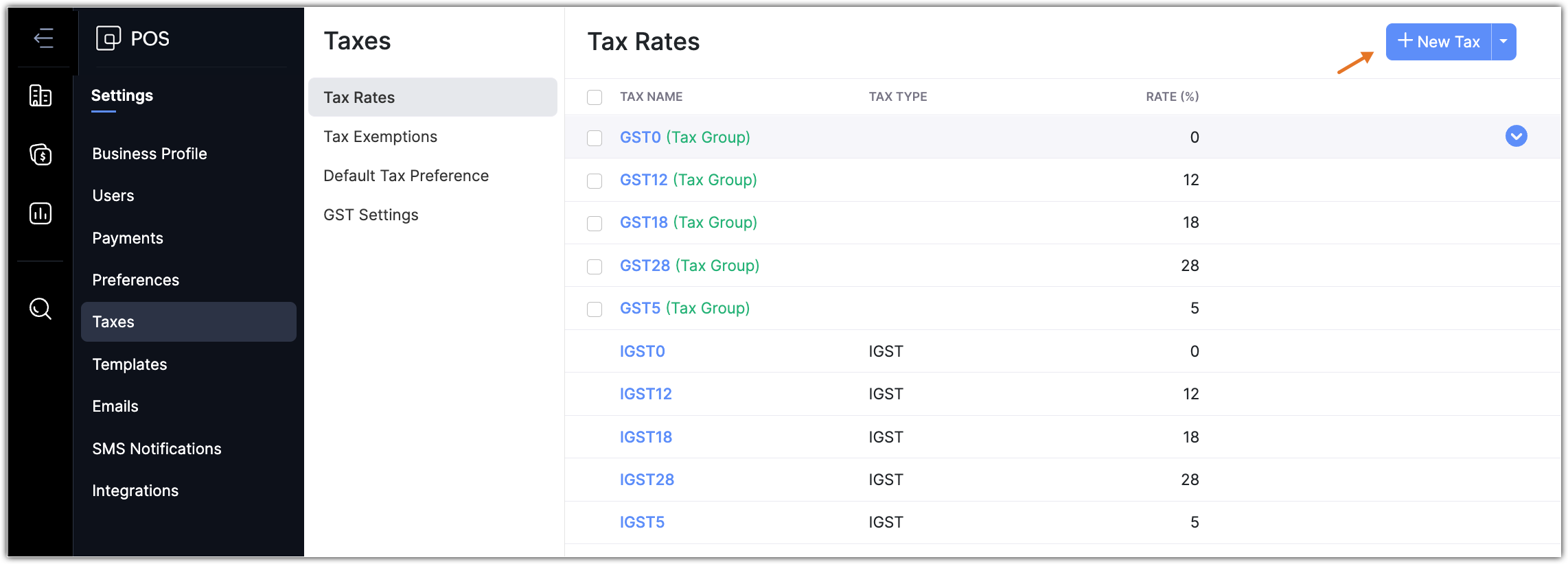The image size is (1568, 564).
Task: Check the GST0 (Tax Group) row checkbox
Action: 595,138
